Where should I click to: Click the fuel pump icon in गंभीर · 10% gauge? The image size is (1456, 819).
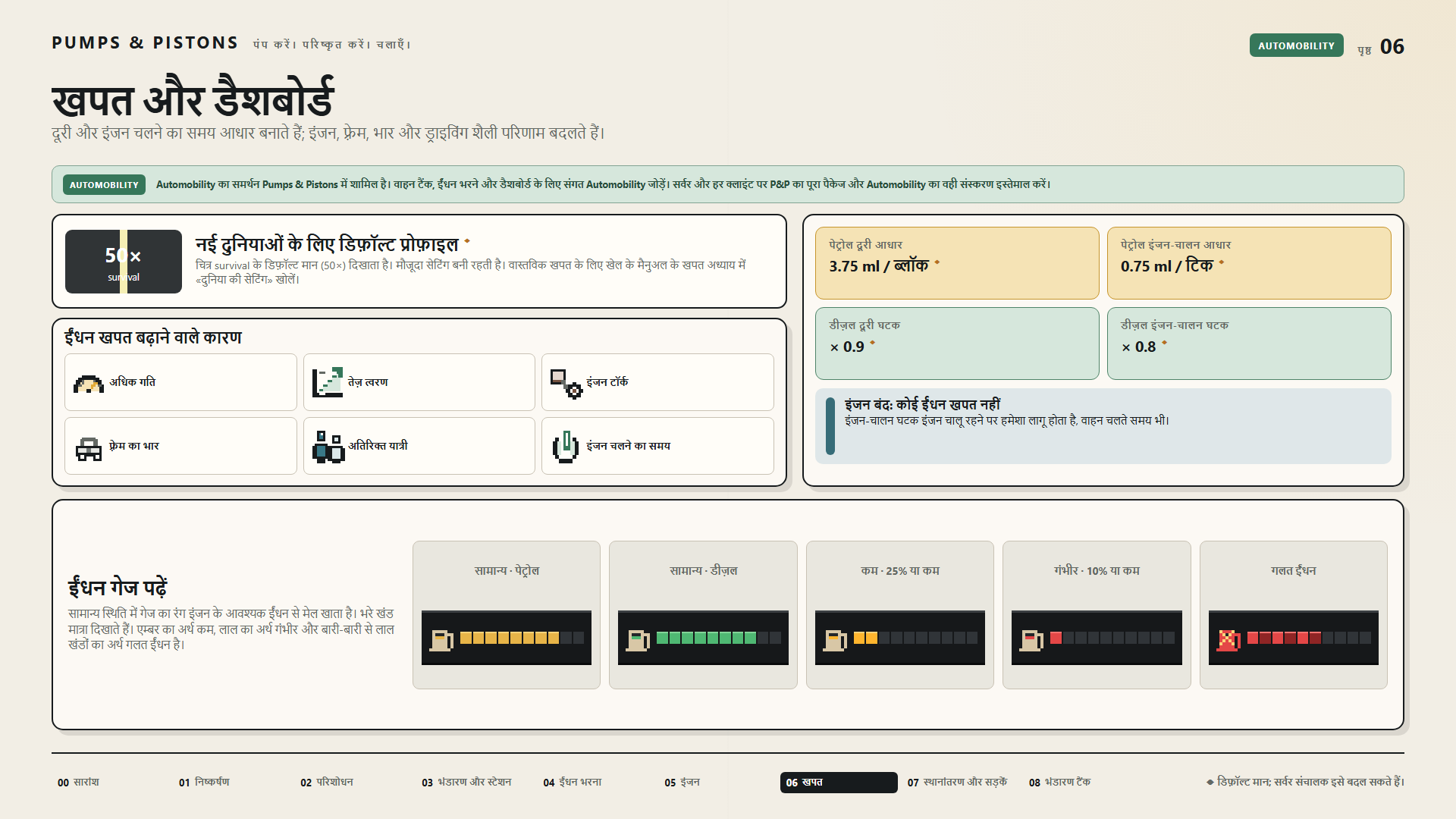click(x=1031, y=639)
